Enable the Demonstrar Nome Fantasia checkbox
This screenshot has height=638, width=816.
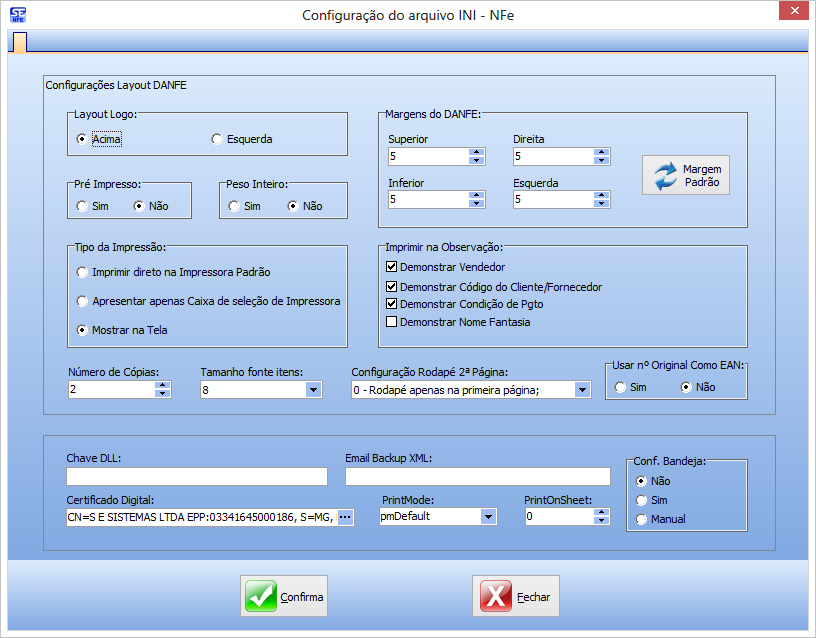tap(392, 322)
